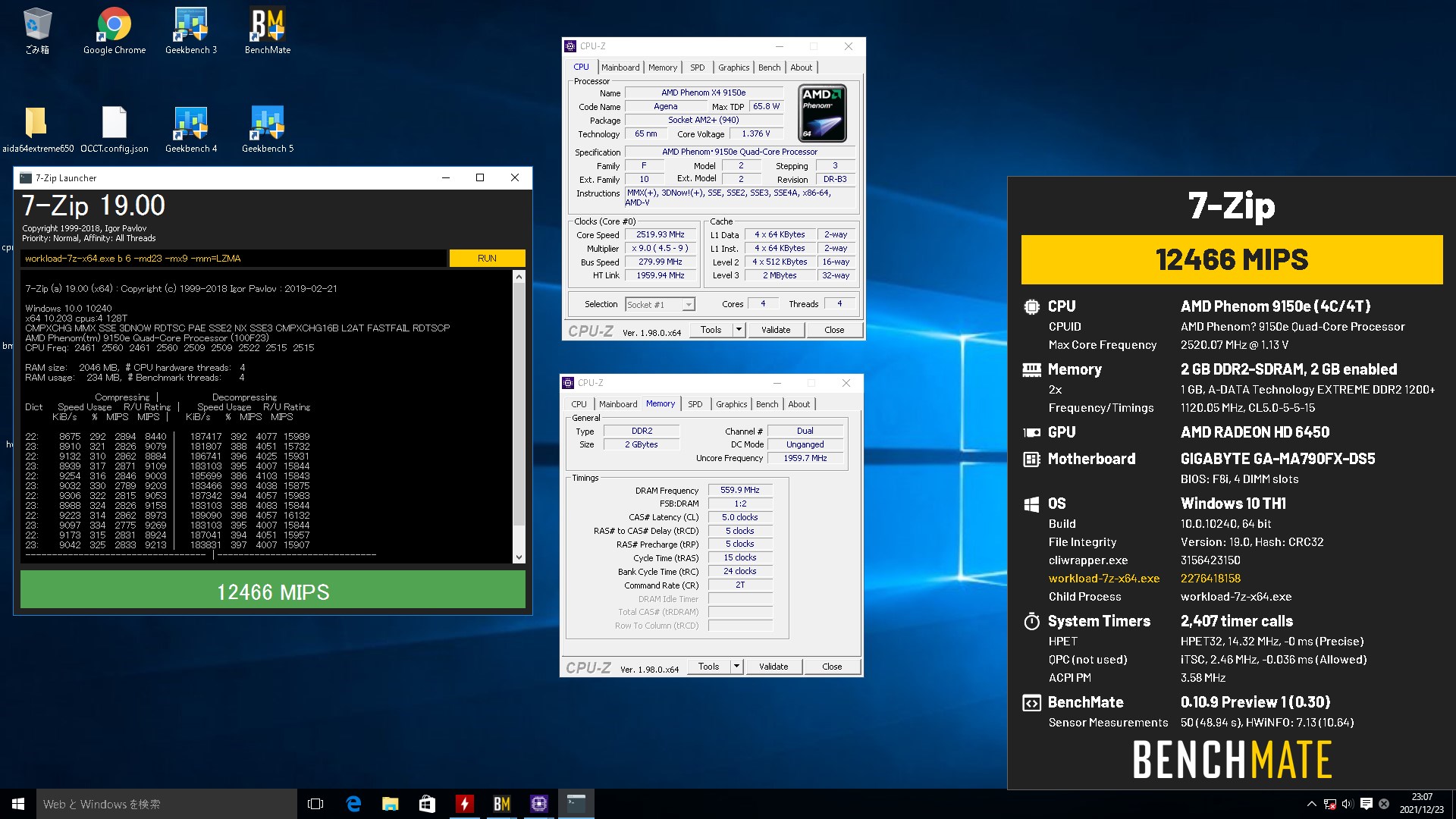The image size is (1456, 819).
Task: Open Bench tab in lower CPU-Z
Action: pyautogui.click(x=767, y=404)
